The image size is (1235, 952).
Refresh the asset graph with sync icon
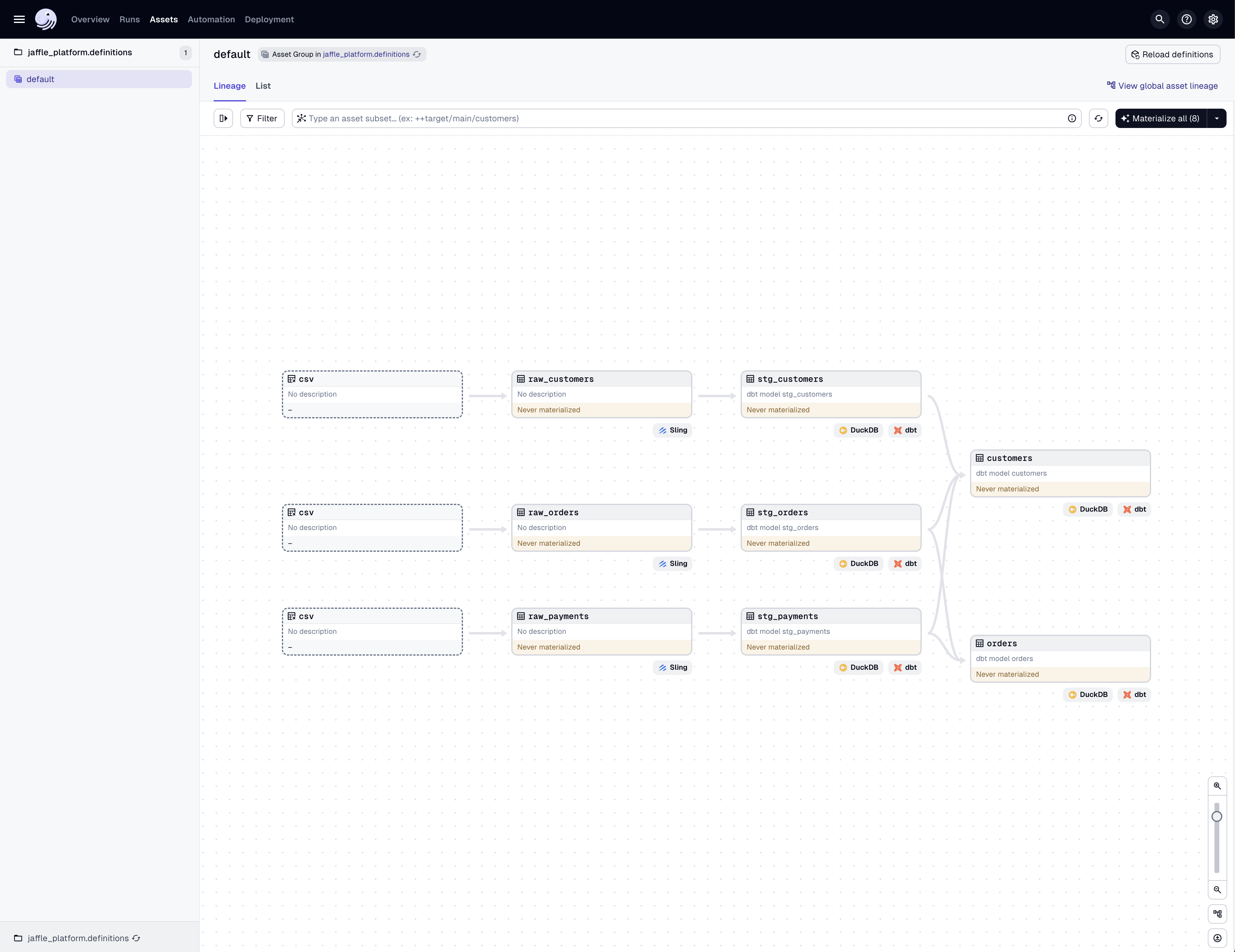pos(1099,118)
